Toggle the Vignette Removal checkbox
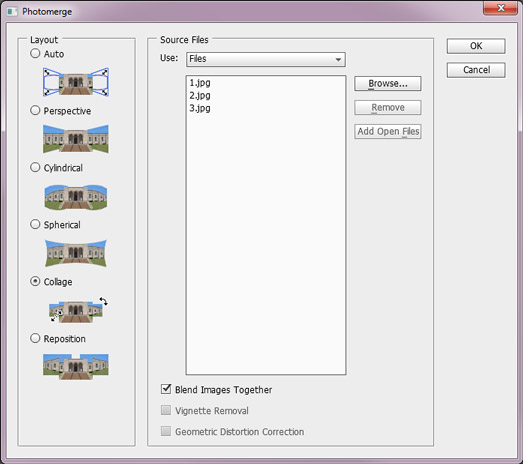523x464 pixels. (166, 410)
